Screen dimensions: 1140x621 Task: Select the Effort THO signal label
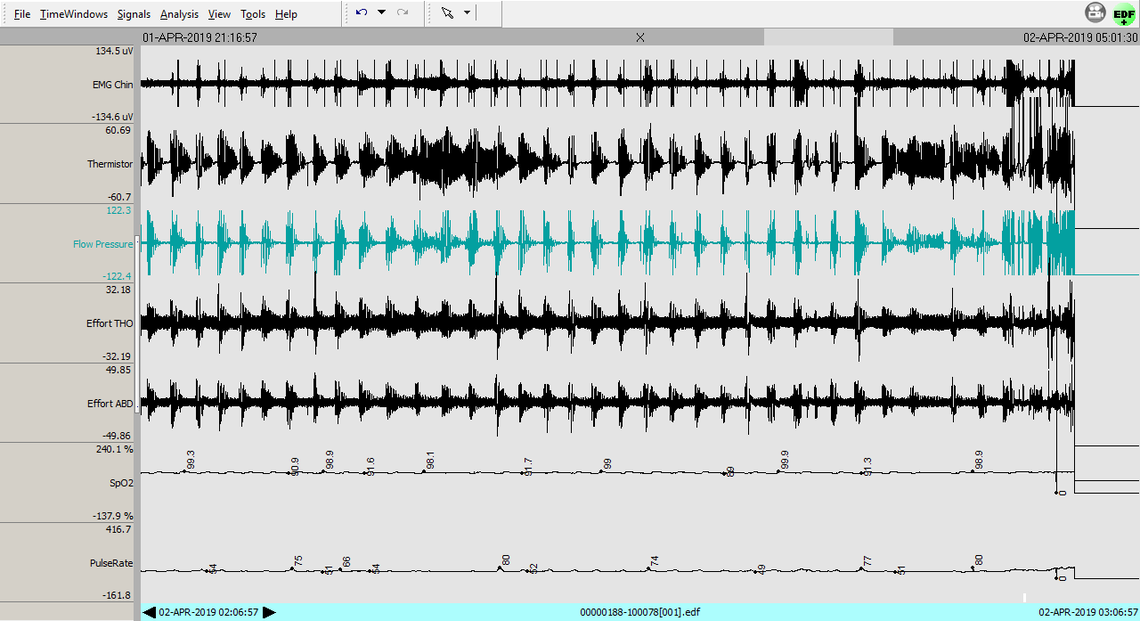110,323
